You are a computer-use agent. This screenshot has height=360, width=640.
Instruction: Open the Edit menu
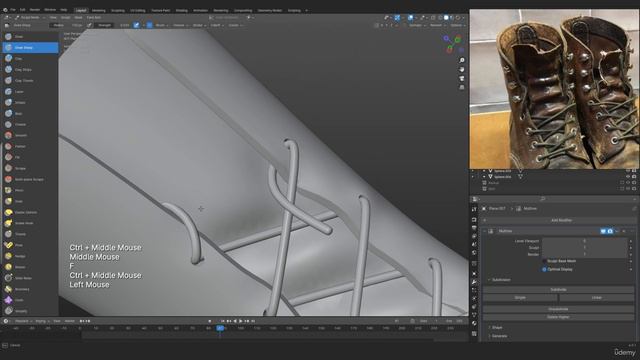coord(22,9)
